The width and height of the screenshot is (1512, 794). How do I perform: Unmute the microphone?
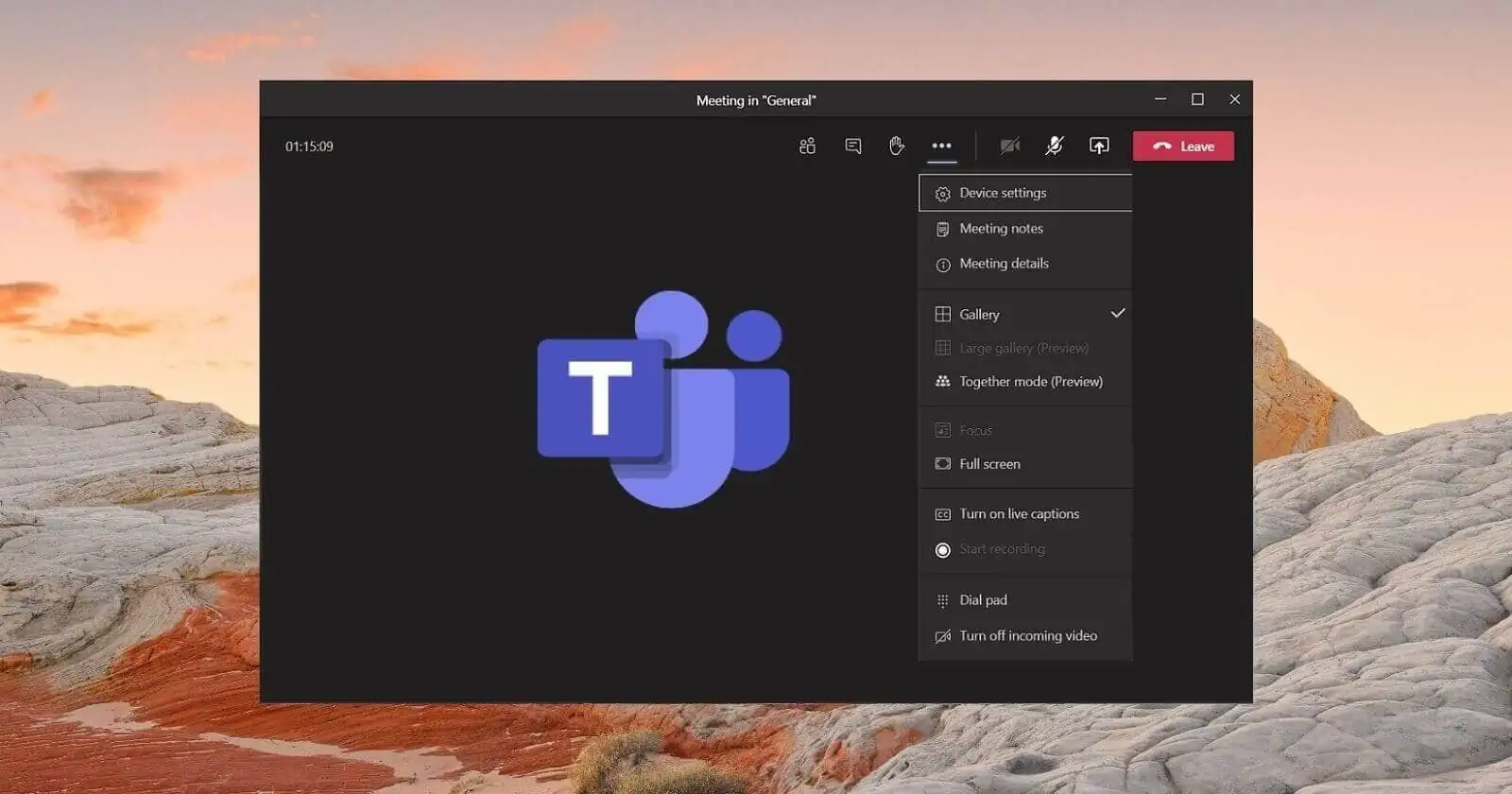[x=1054, y=146]
